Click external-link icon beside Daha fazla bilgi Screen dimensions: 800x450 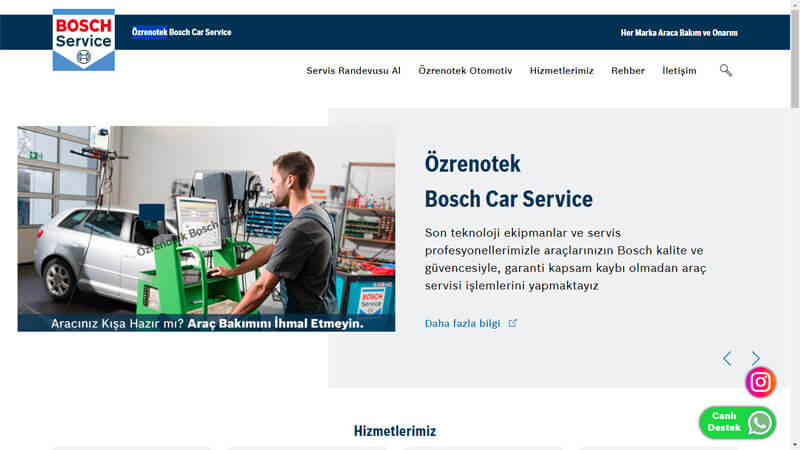click(x=513, y=323)
